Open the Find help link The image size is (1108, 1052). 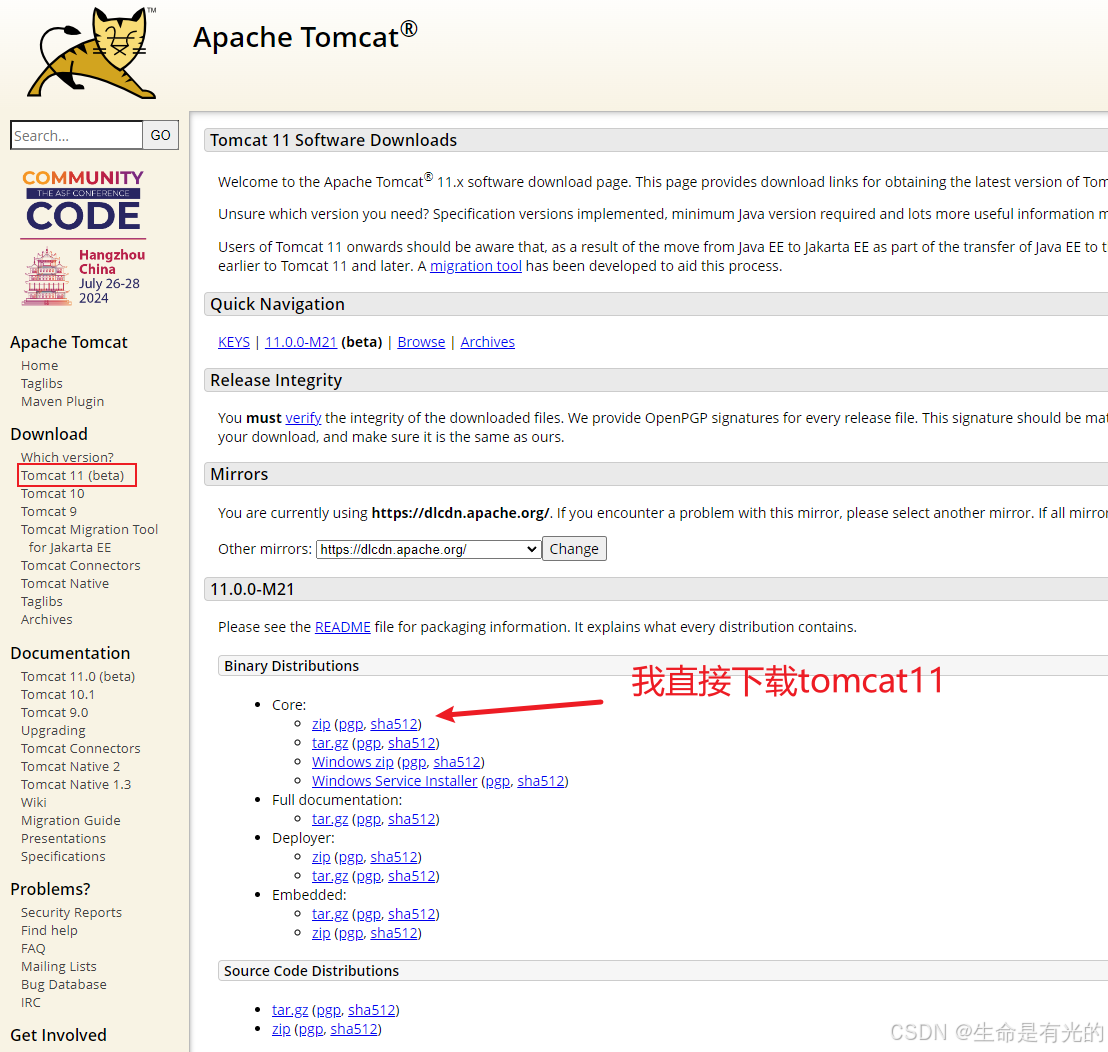[49, 930]
